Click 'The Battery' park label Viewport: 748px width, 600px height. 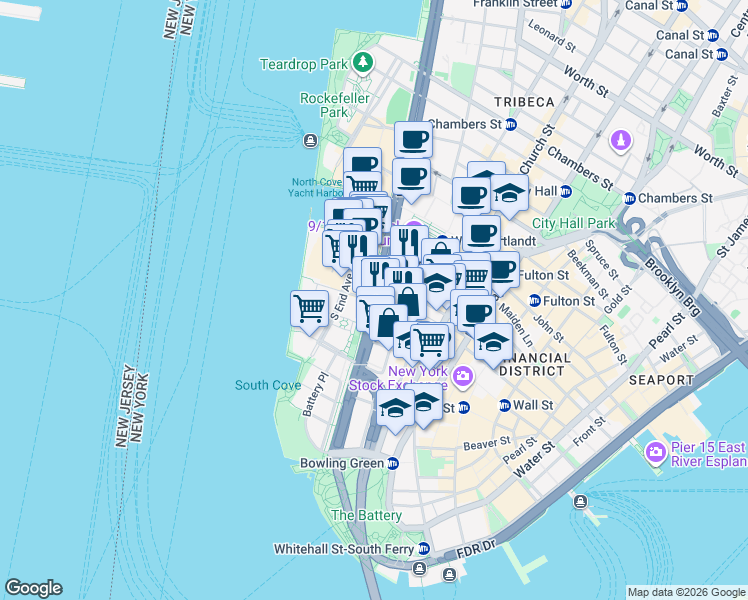[x=366, y=515]
